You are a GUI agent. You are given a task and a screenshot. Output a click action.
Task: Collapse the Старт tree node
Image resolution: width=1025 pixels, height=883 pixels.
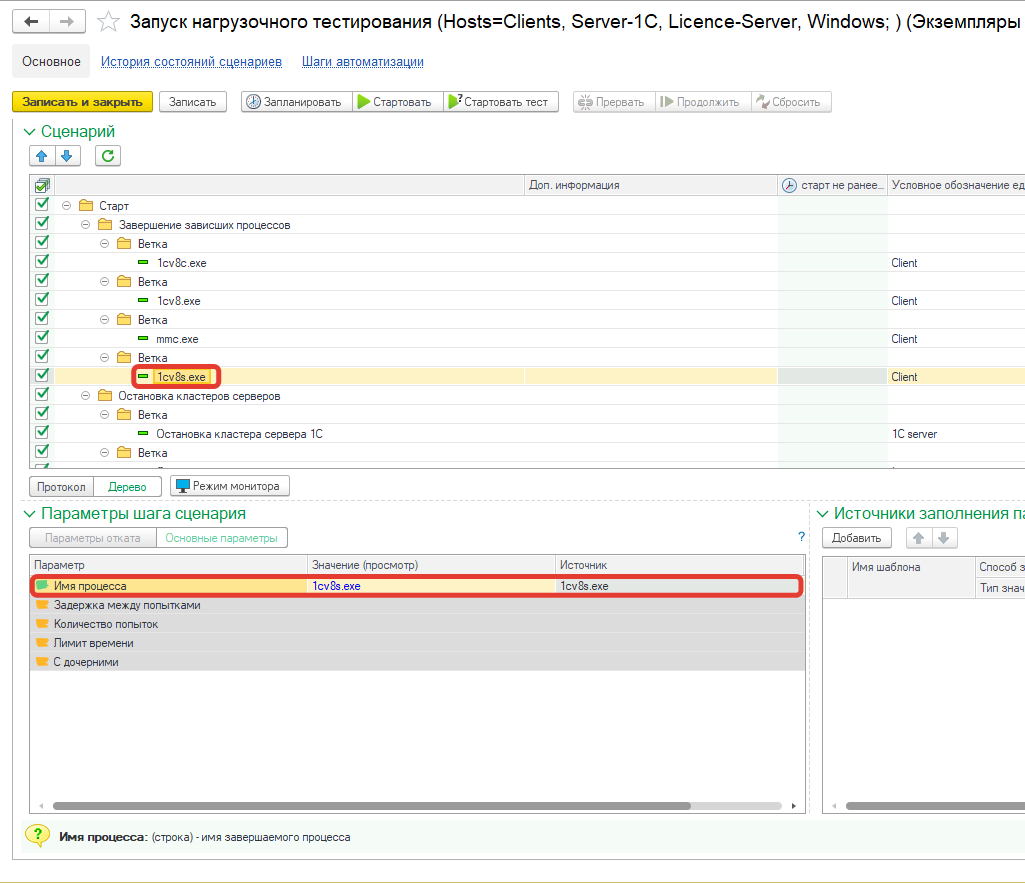pos(66,206)
